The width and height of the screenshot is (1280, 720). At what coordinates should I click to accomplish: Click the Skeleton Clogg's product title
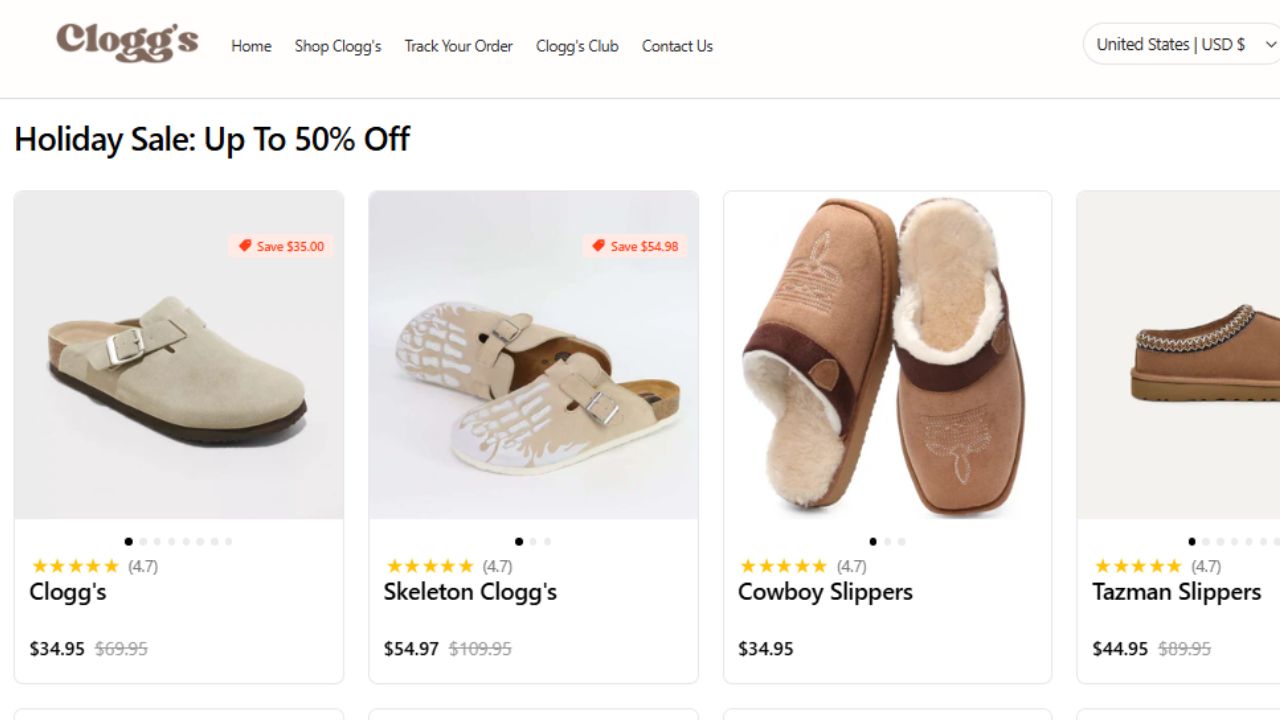click(471, 592)
